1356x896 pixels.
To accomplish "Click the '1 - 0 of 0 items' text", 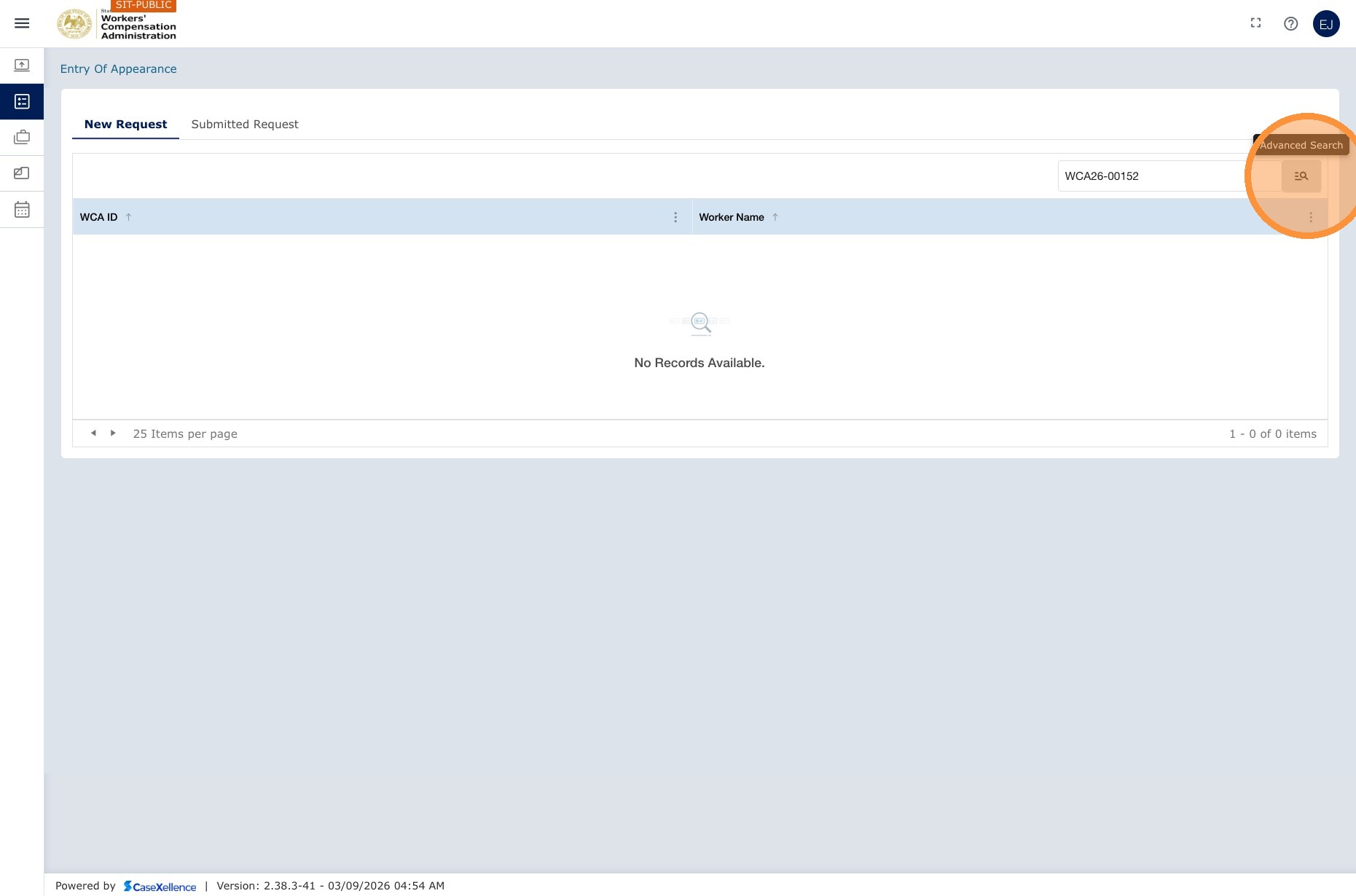I will coord(1273,433).
